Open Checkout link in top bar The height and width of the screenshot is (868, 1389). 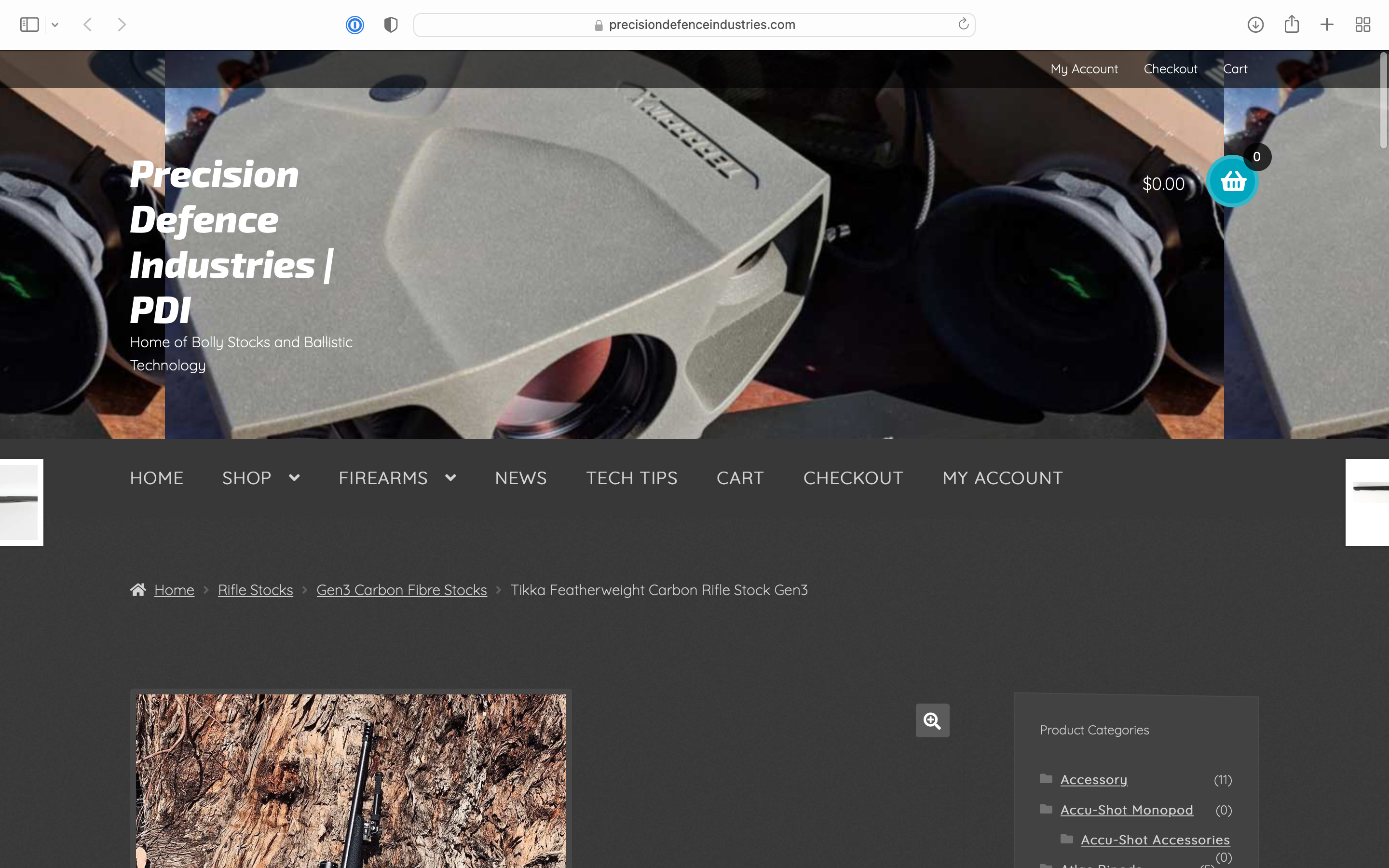tap(1171, 69)
